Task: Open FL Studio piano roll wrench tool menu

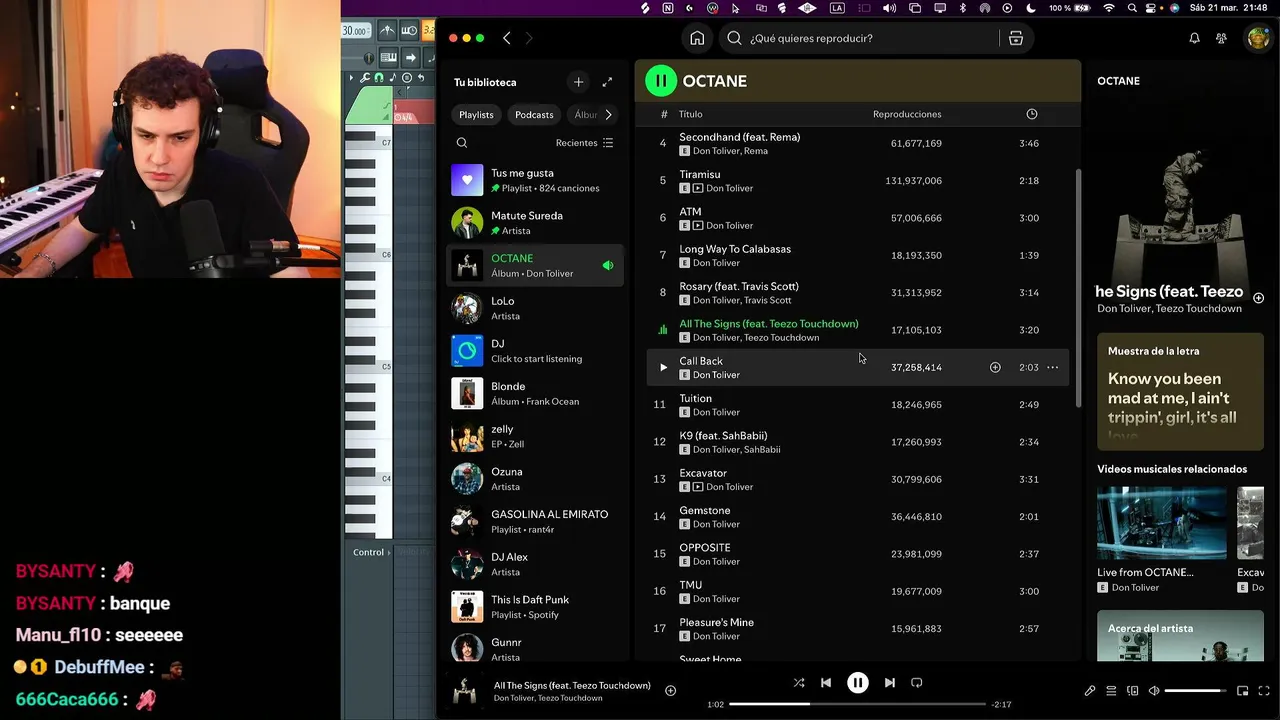Action: 365,78
